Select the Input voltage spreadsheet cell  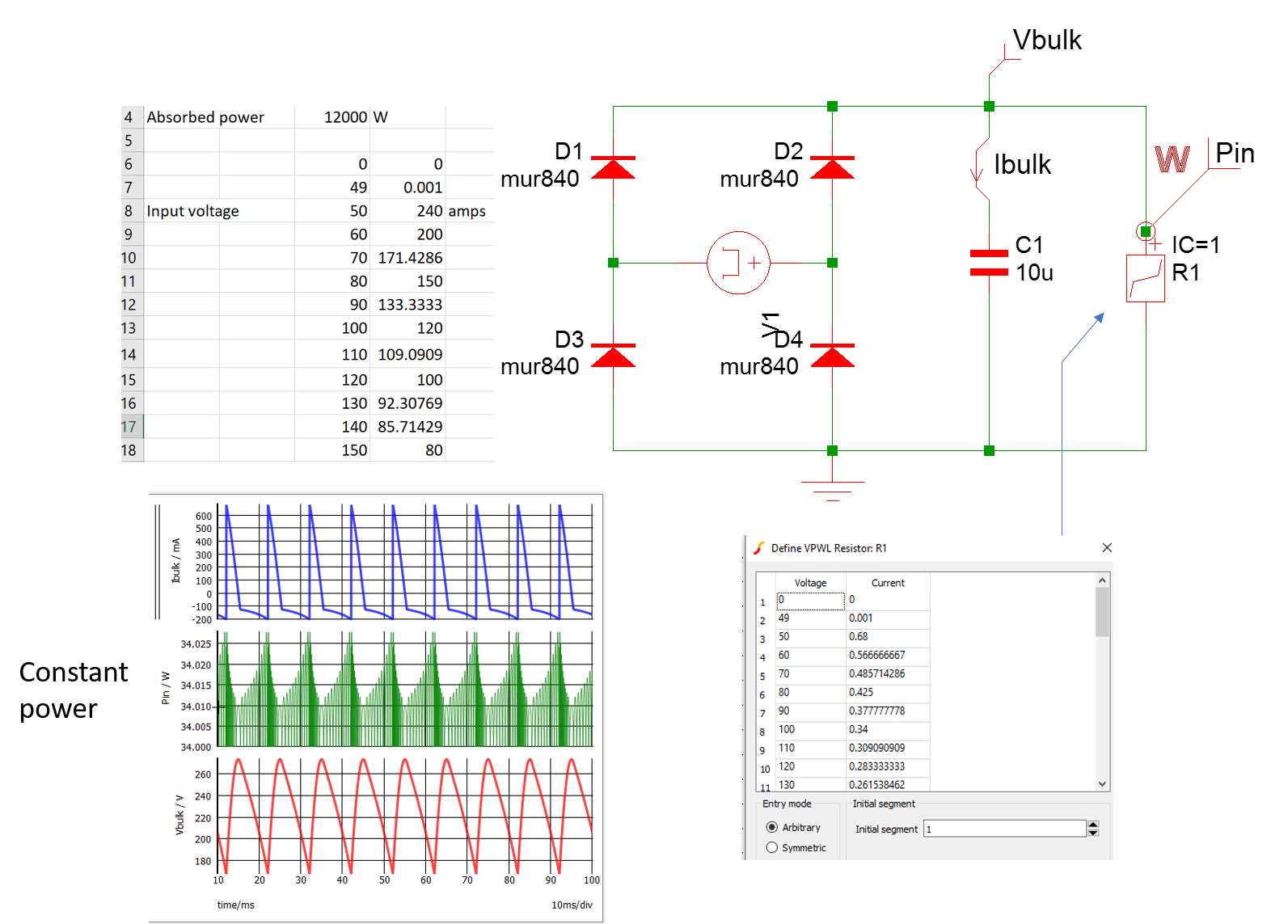pos(219,211)
